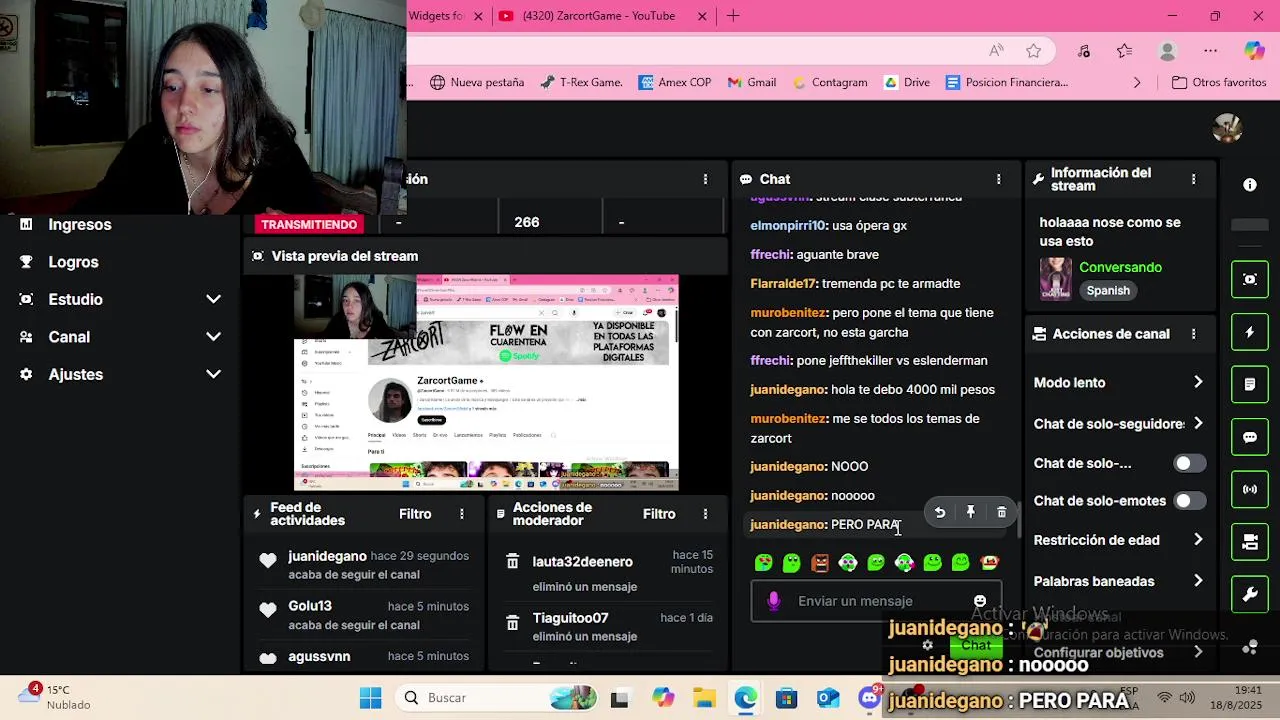Viewport: 1280px width, 720px height.
Task: Expand the Canal sidebar section
Action: tap(213, 337)
